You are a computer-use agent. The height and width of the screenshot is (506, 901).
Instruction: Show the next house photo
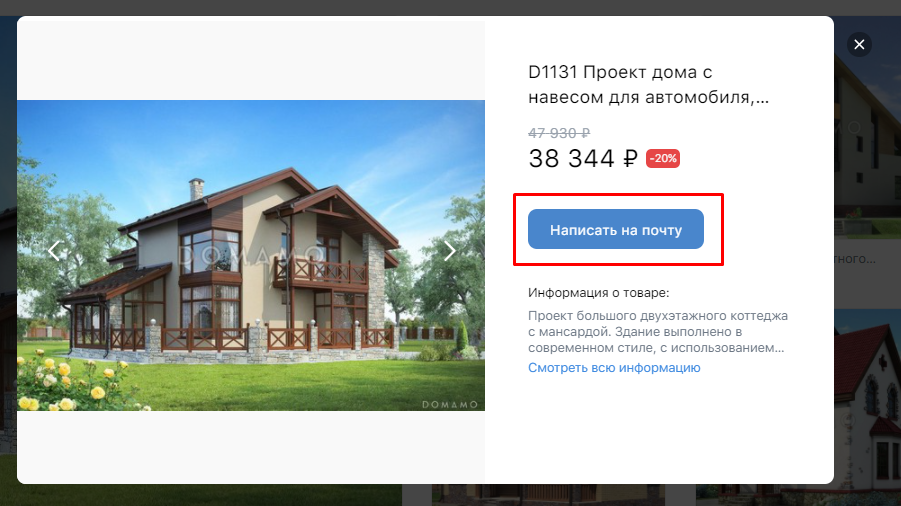pos(449,250)
